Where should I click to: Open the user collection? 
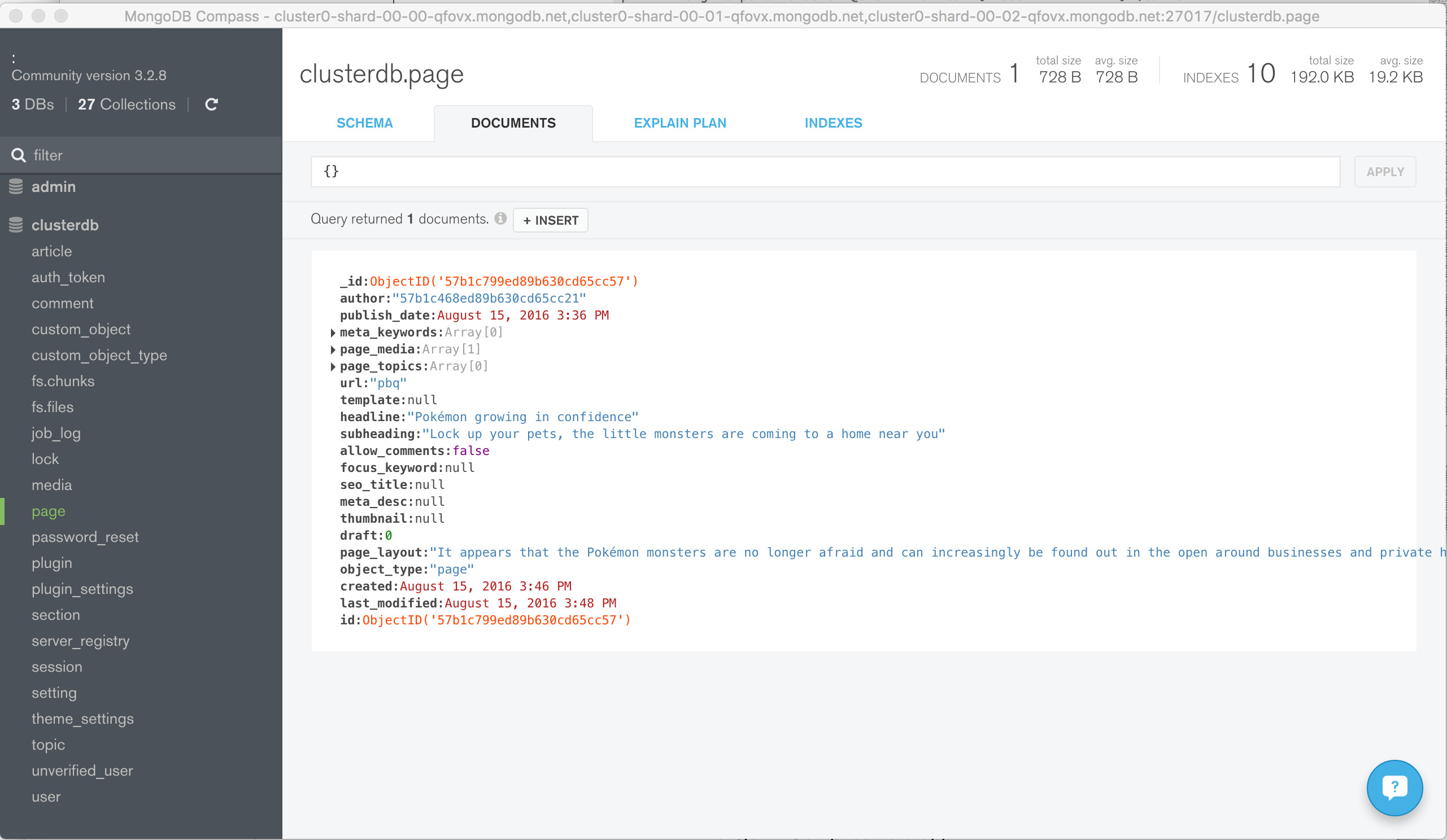(46, 797)
